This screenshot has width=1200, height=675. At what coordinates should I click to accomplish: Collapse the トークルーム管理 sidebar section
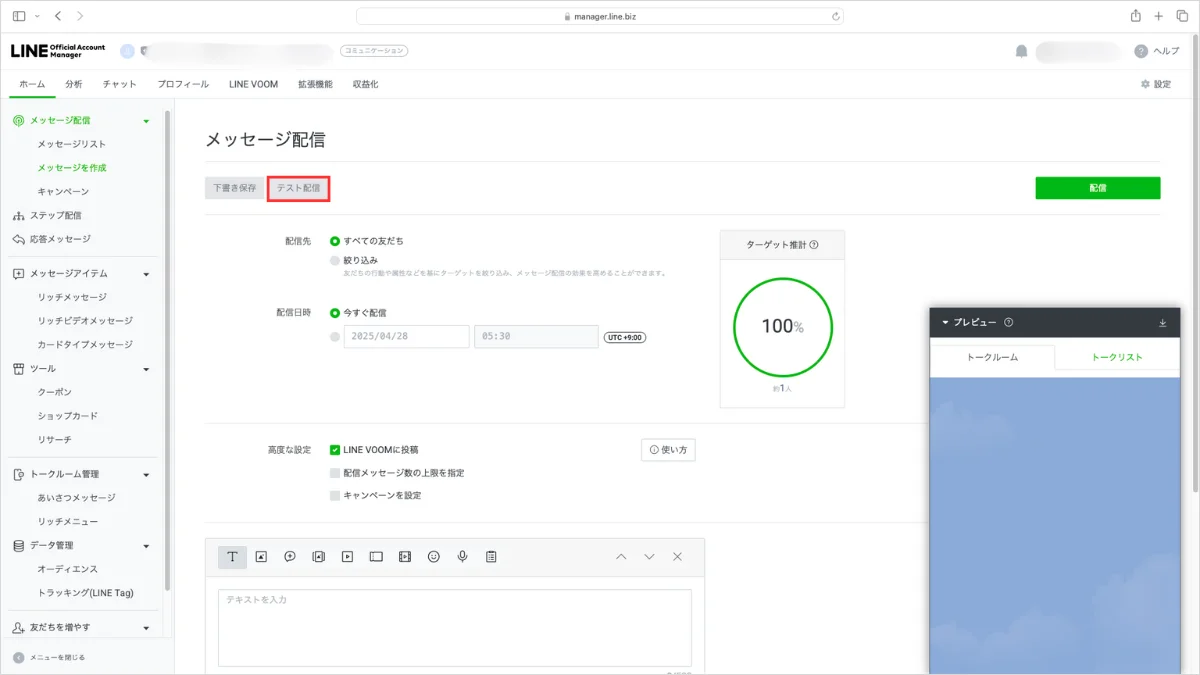(146, 474)
